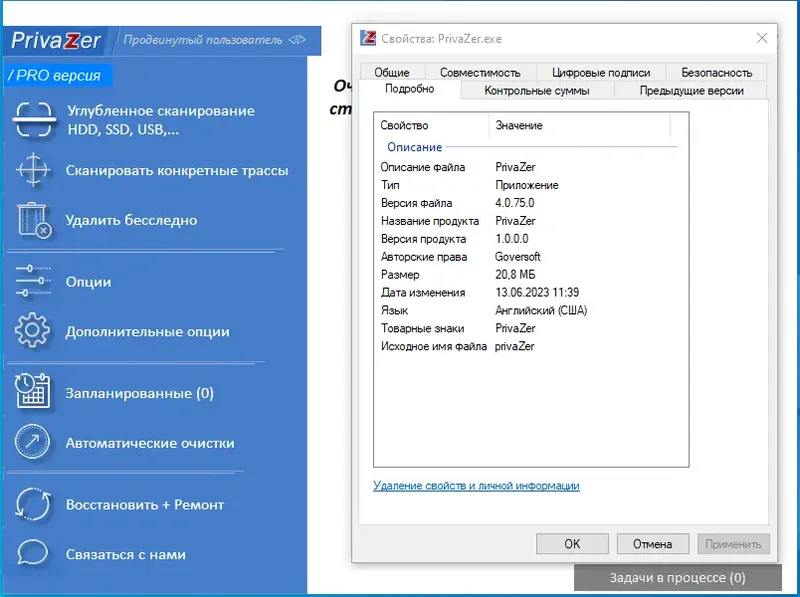800x597 pixels.
Task: Open 'Восстановить + Ремонт' restore icon
Action: (x=35, y=505)
